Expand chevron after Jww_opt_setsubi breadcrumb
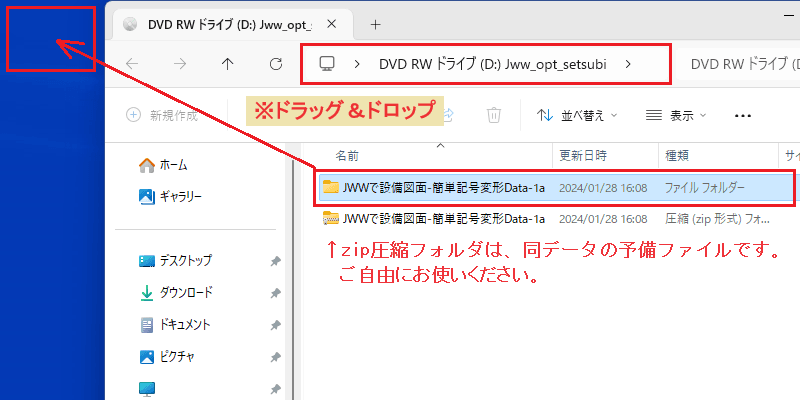Image resolution: width=800 pixels, height=400 pixels. click(628, 64)
